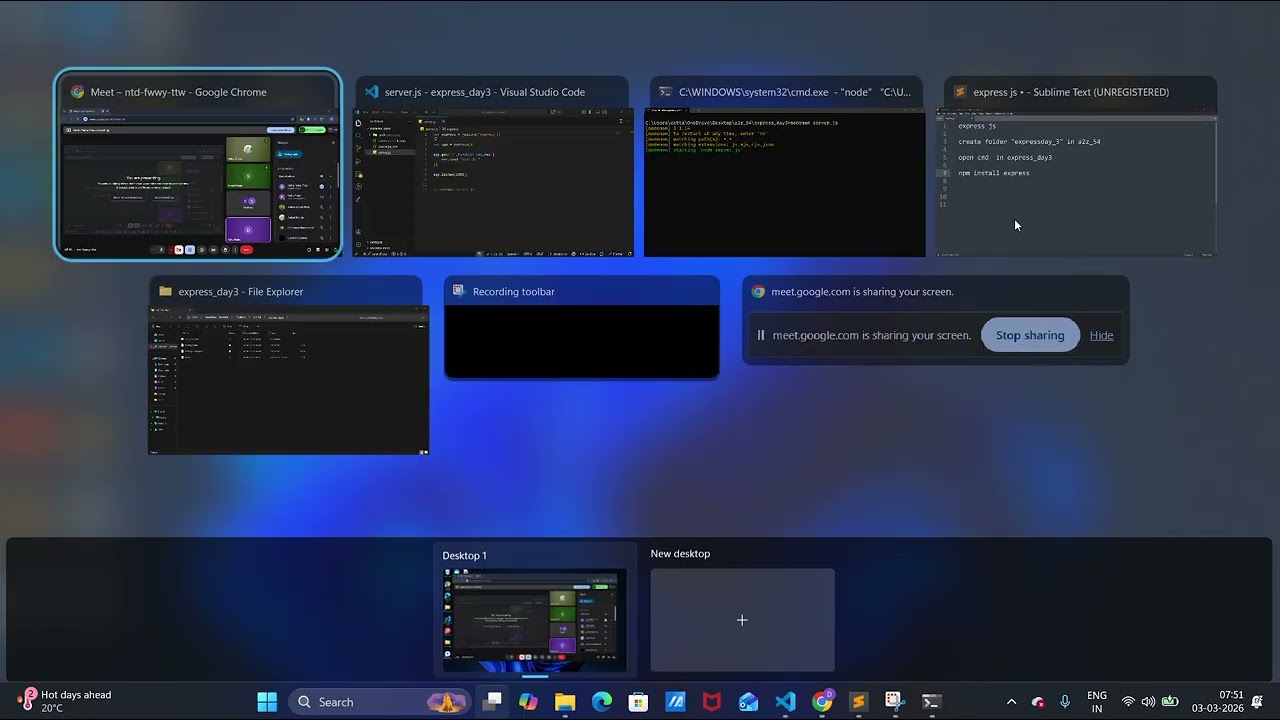1280x720 pixels.
Task: Open Outlook from the taskbar
Action: pyautogui.click(x=748, y=702)
